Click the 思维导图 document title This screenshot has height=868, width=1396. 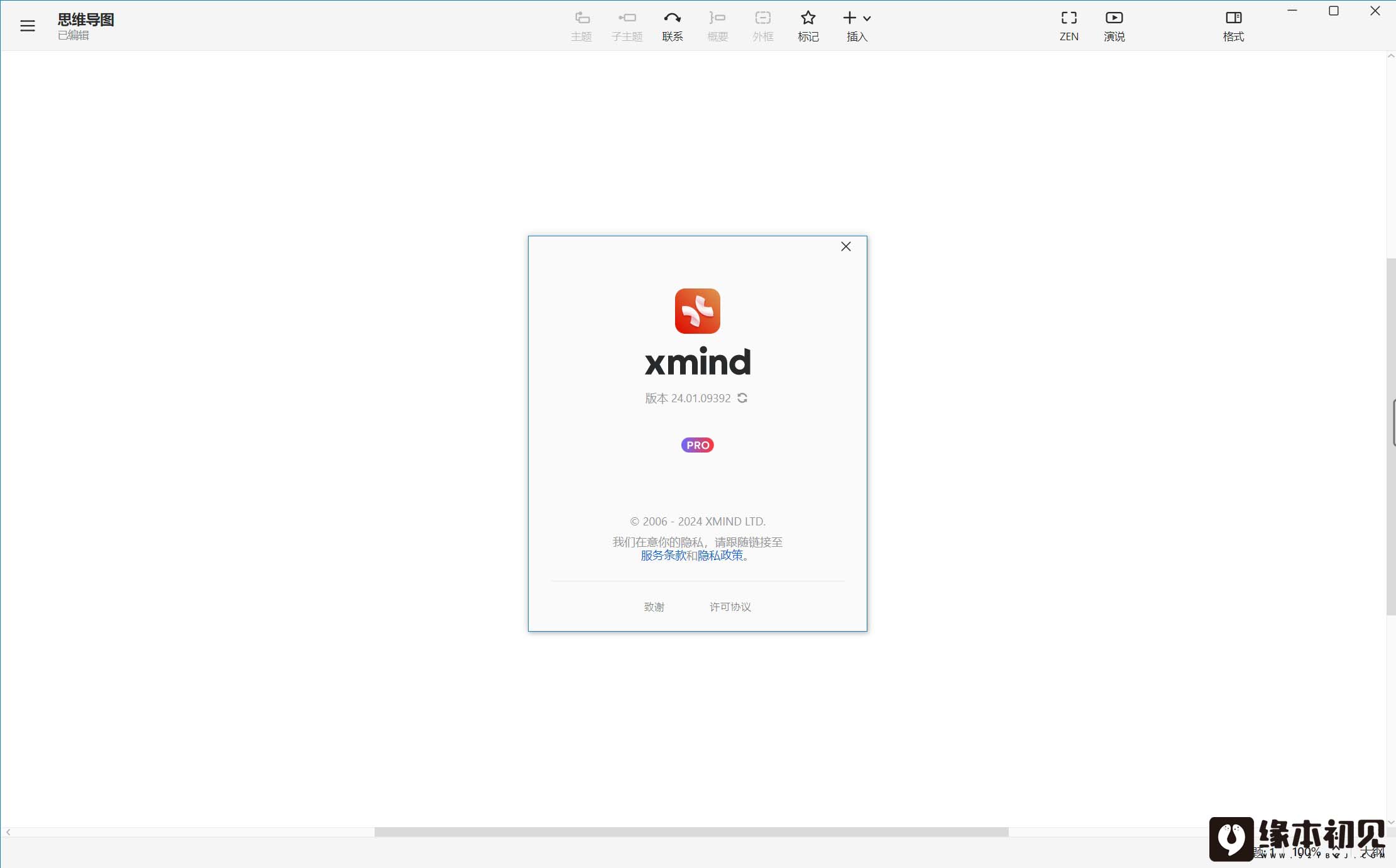click(x=86, y=19)
